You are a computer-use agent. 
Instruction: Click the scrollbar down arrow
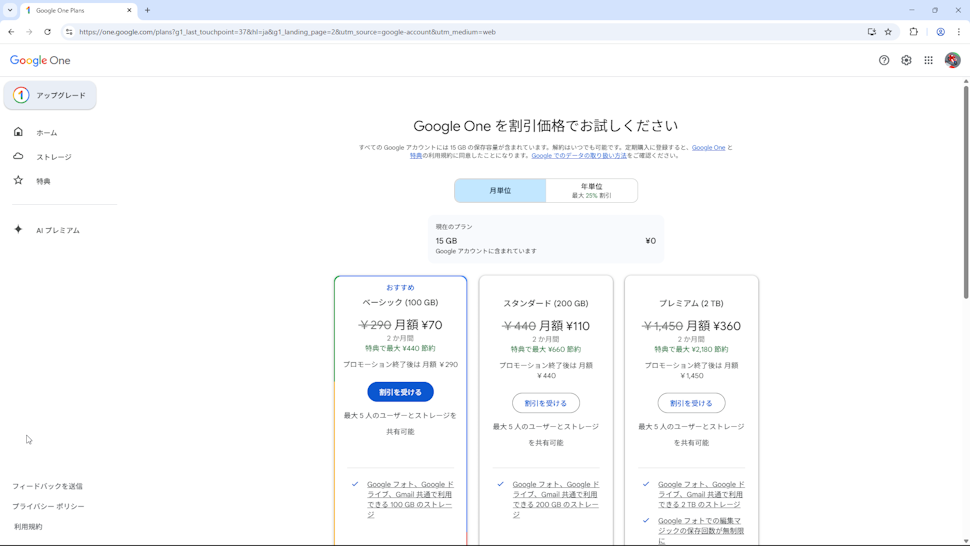point(966,541)
